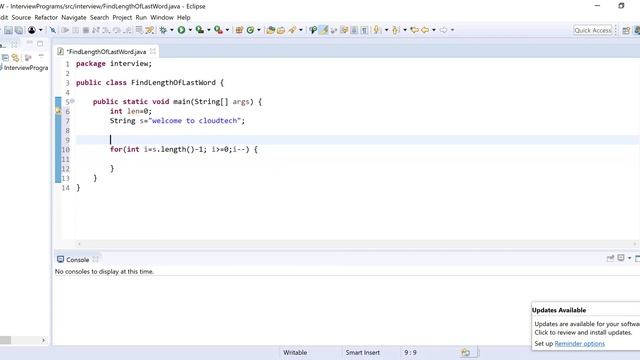Click the Last Edit Location arrow icon
640x360 pixels.
(414, 30)
